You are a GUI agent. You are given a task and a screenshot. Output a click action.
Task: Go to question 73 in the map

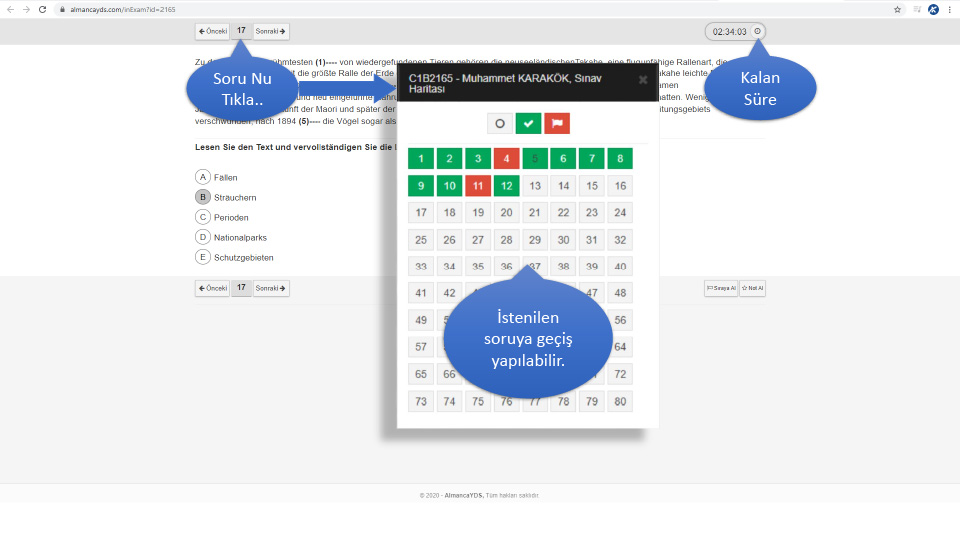point(421,402)
